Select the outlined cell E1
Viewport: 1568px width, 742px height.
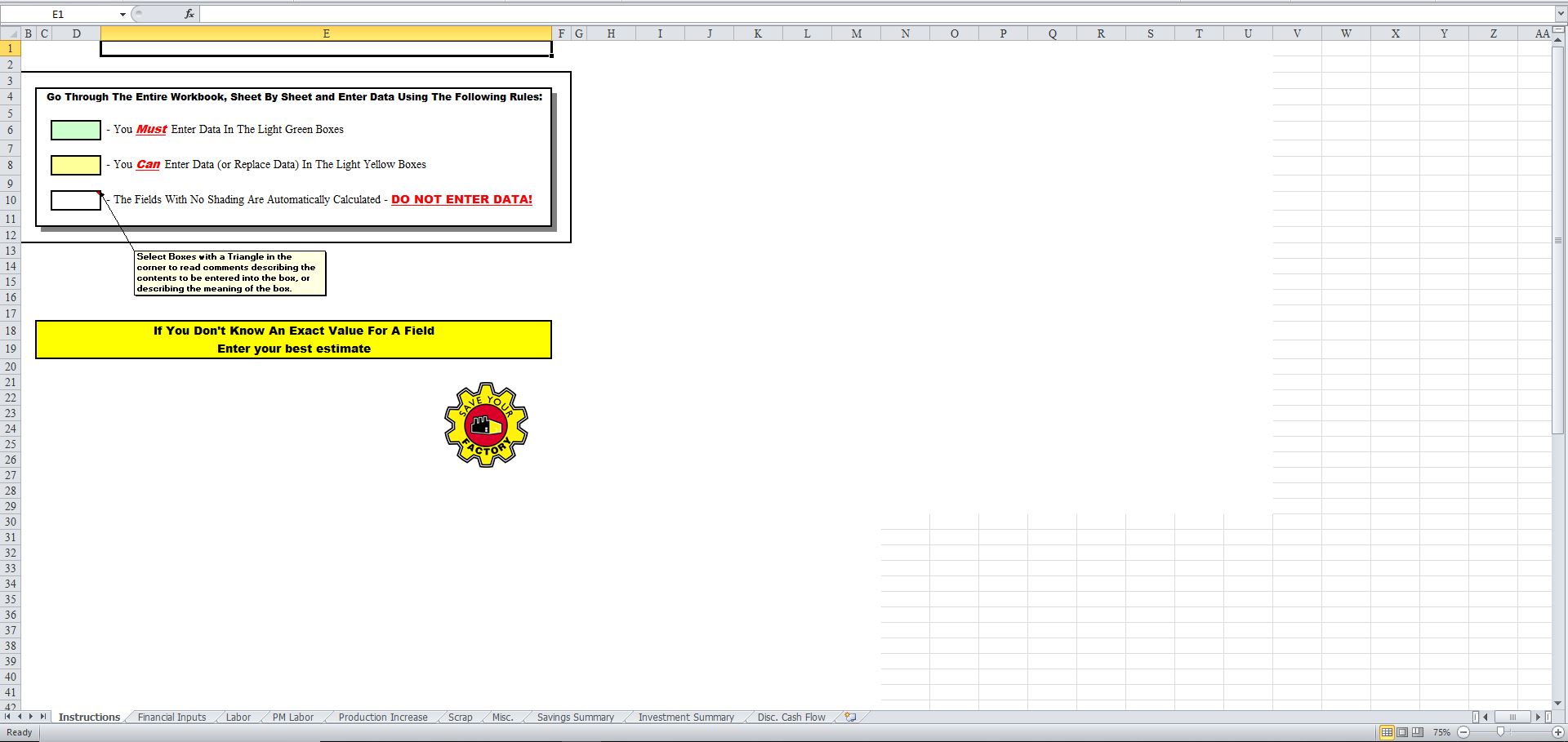pyautogui.click(x=327, y=48)
